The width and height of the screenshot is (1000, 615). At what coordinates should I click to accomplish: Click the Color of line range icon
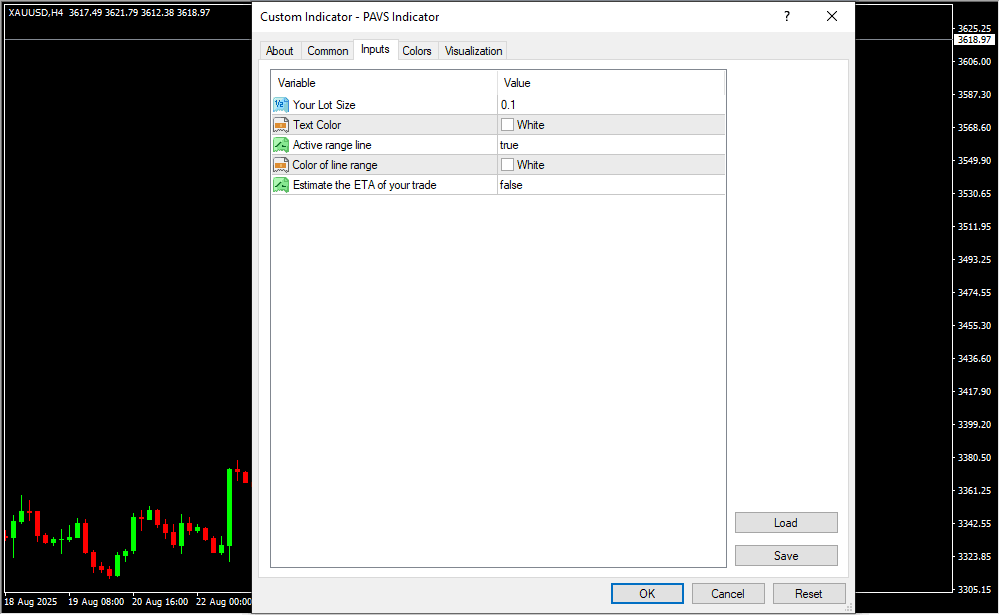click(x=281, y=165)
